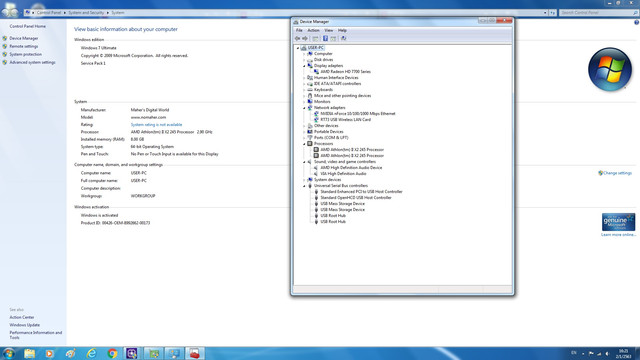
Task: Open the File menu in Device Manager
Action: pyautogui.click(x=299, y=30)
